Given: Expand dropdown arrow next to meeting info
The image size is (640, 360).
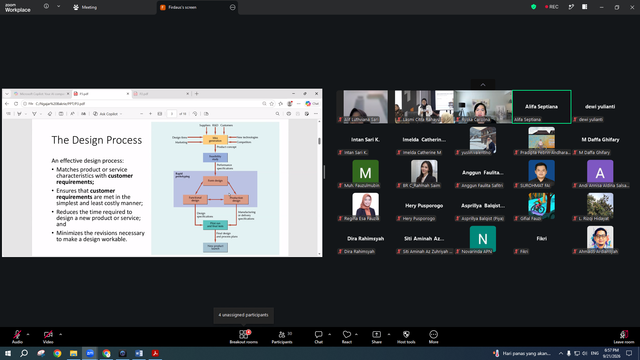Looking at the screenshot, I should (58, 6).
